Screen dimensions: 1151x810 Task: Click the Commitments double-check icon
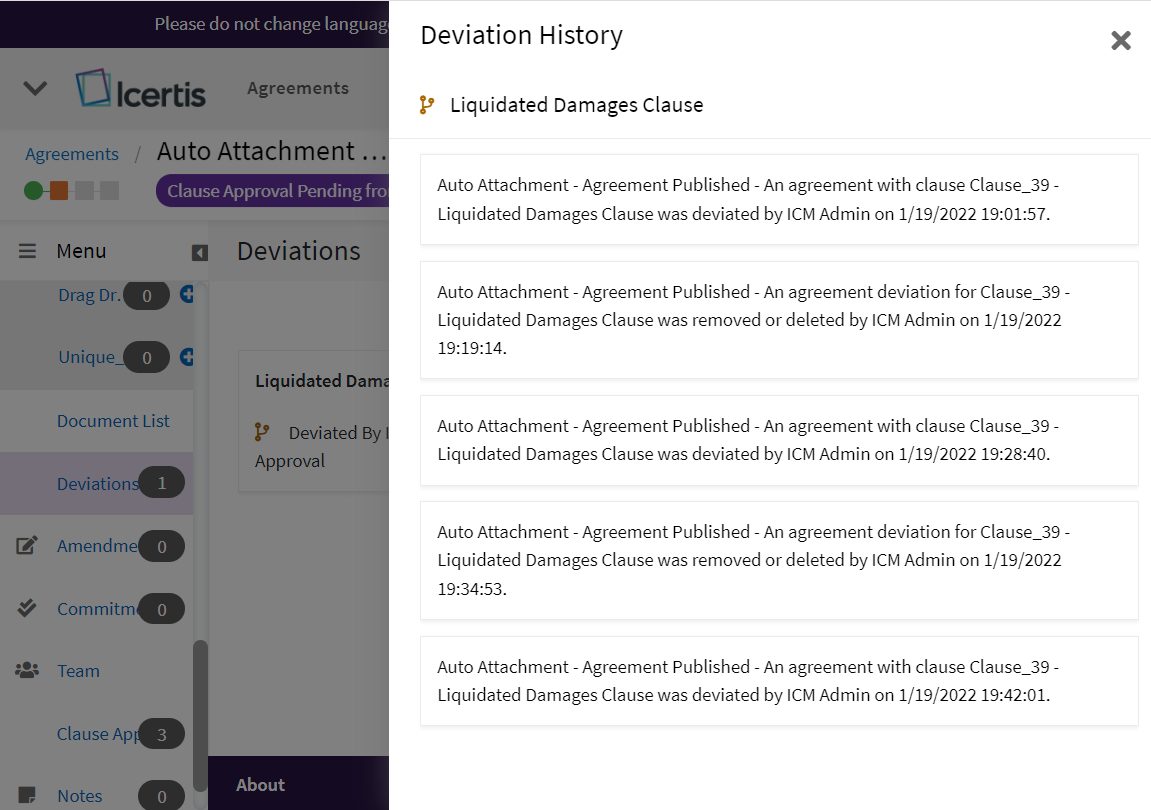click(27, 608)
